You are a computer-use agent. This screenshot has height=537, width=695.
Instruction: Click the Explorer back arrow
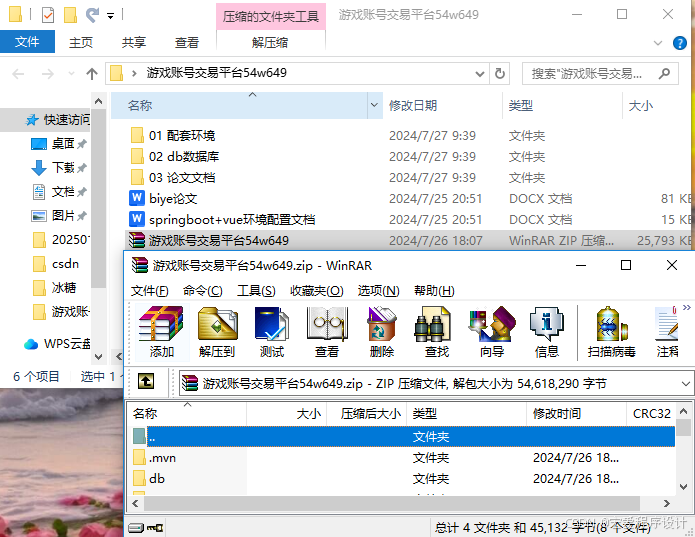point(18,74)
